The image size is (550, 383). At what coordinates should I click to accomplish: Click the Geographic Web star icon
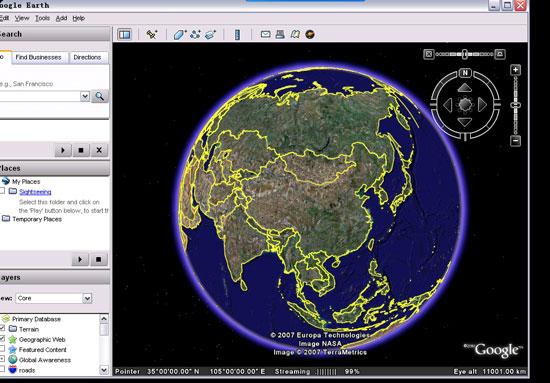tap(13, 340)
